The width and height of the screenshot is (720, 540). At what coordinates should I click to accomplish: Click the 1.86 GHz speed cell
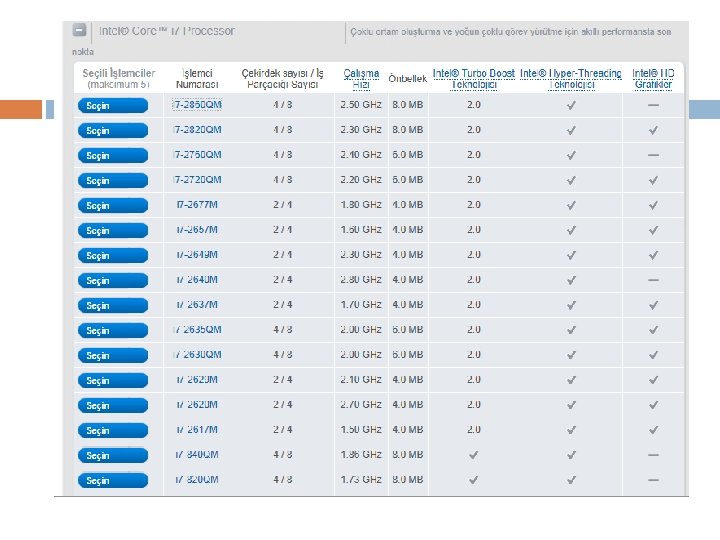click(361, 454)
